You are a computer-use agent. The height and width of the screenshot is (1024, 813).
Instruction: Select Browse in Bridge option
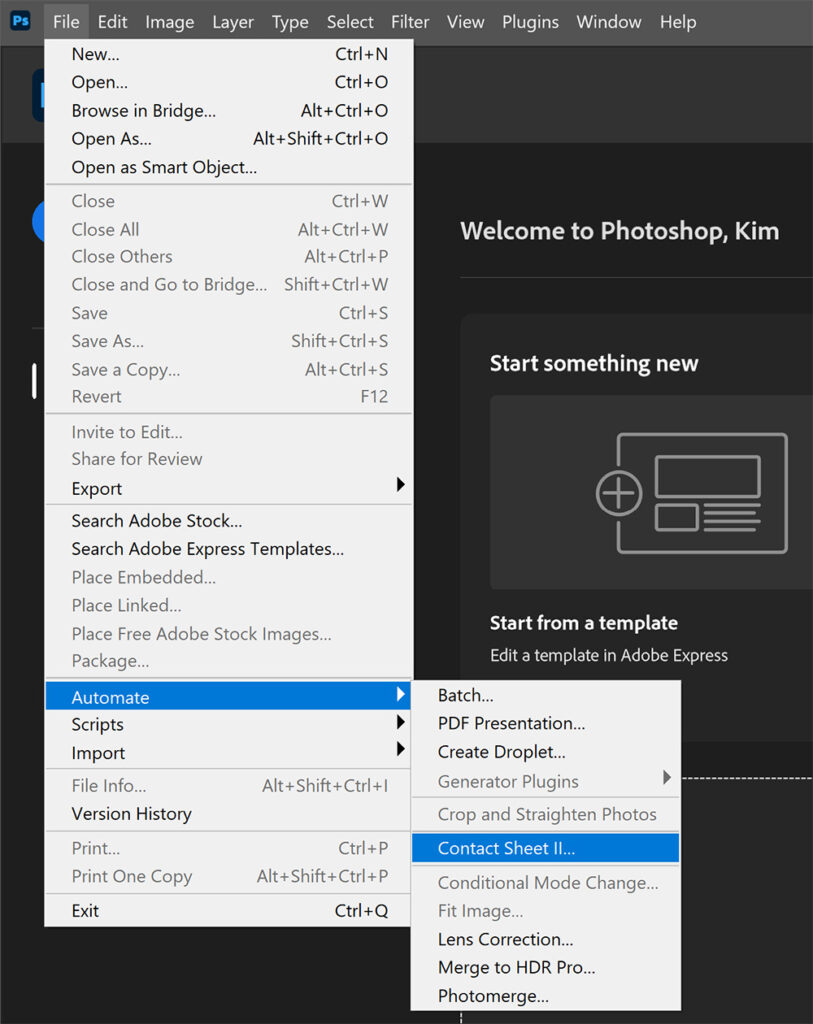143,111
